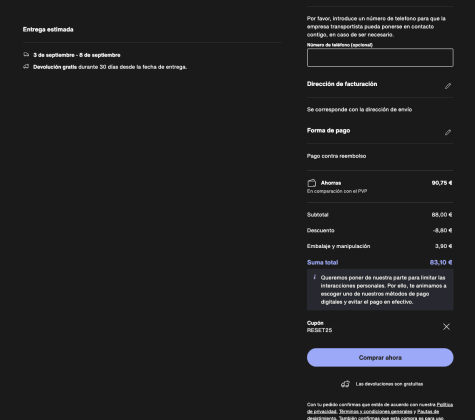Click the Devolución gratis return policy text
Viewport: 475px width, 420px height.
(110, 67)
